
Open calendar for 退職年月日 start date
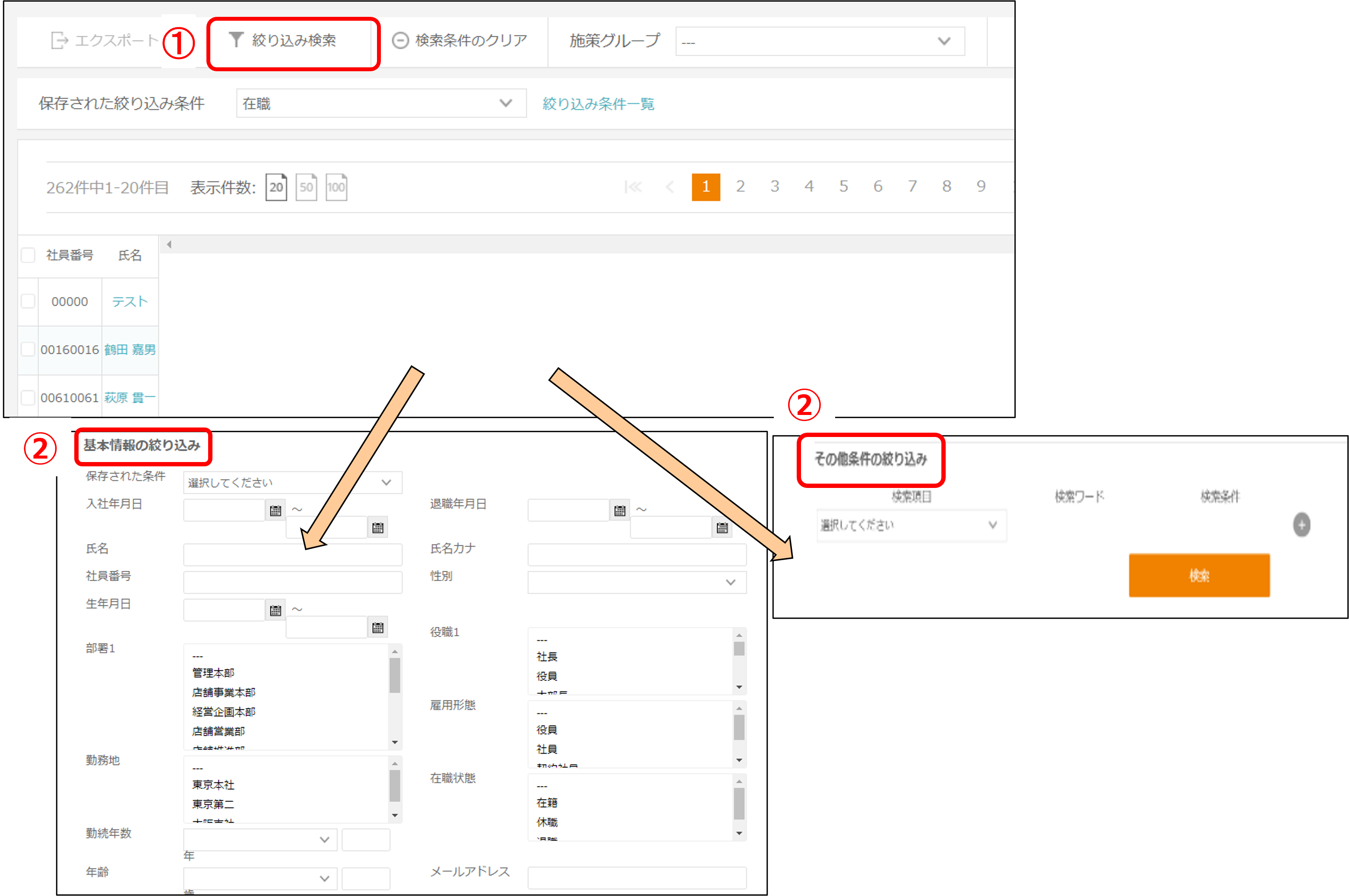619,510
